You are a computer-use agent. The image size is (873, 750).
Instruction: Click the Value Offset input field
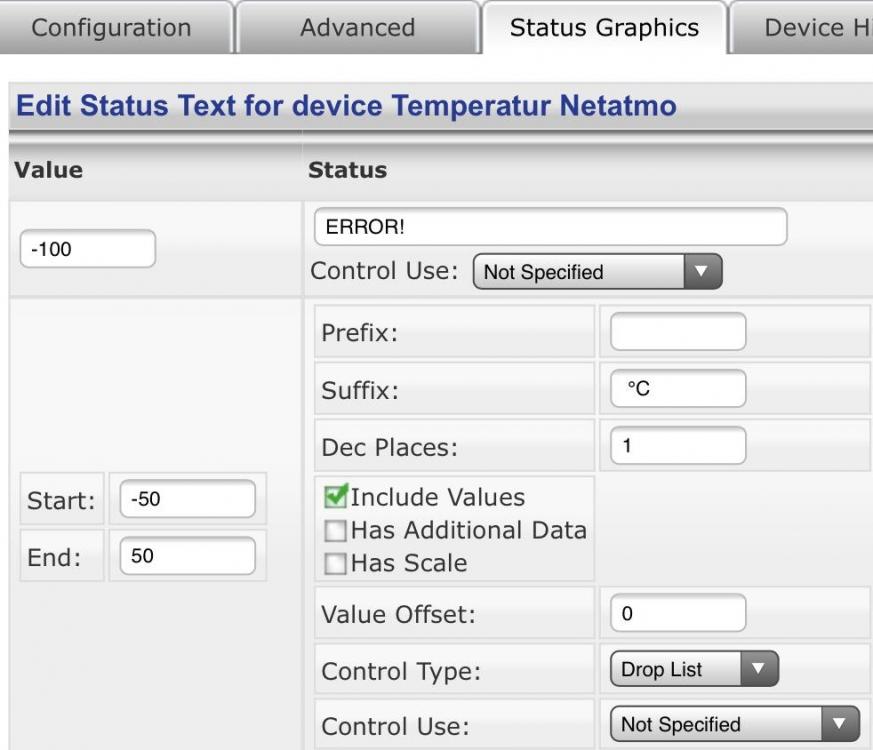[677, 614]
